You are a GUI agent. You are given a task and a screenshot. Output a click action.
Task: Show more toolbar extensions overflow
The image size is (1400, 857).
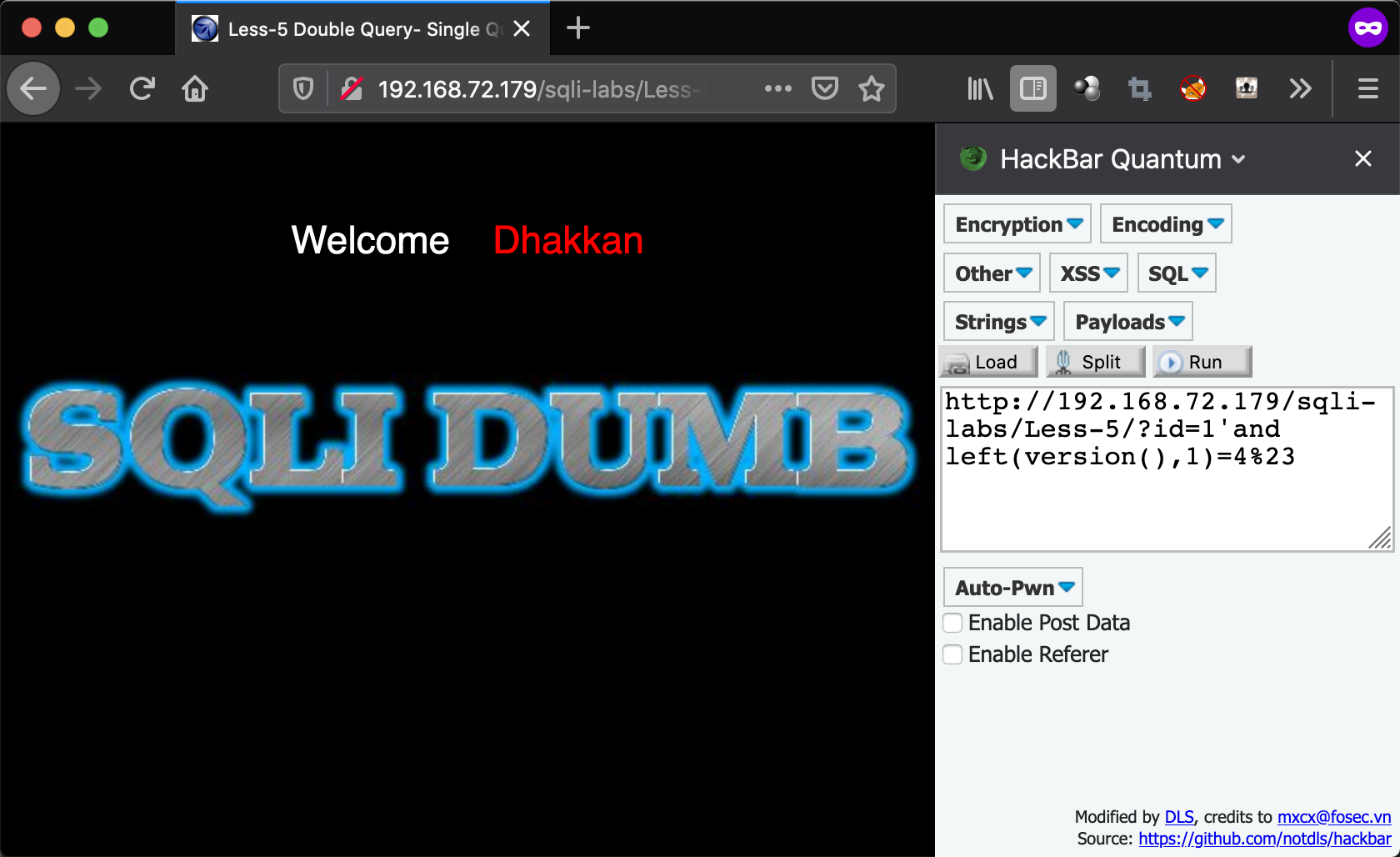(1300, 88)
